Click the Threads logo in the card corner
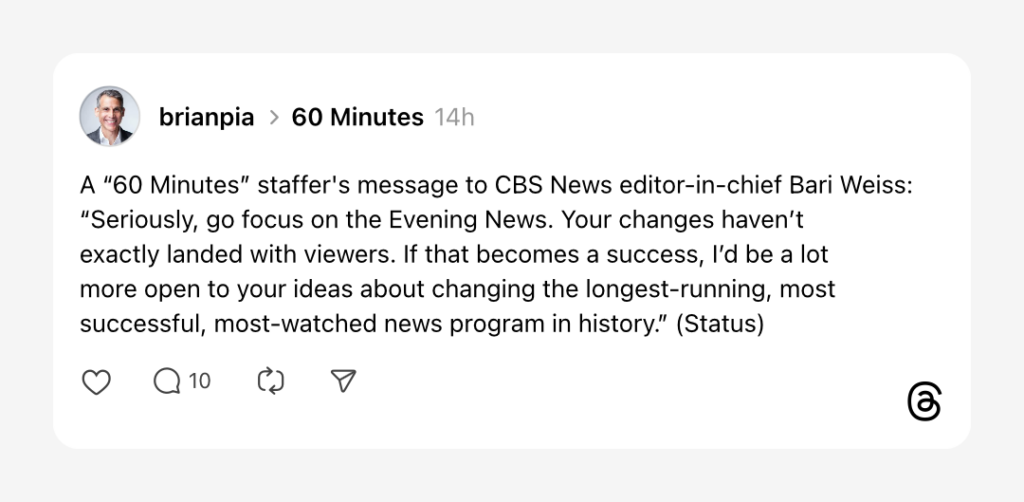 tap(924, 403)
